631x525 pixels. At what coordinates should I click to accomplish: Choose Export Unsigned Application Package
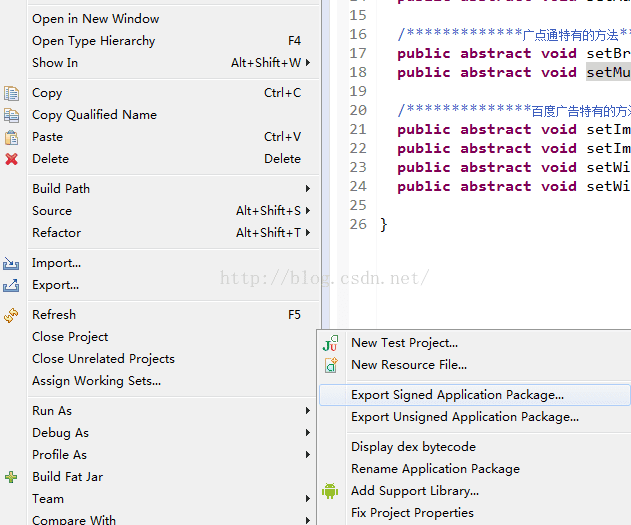tap(464, 417)
